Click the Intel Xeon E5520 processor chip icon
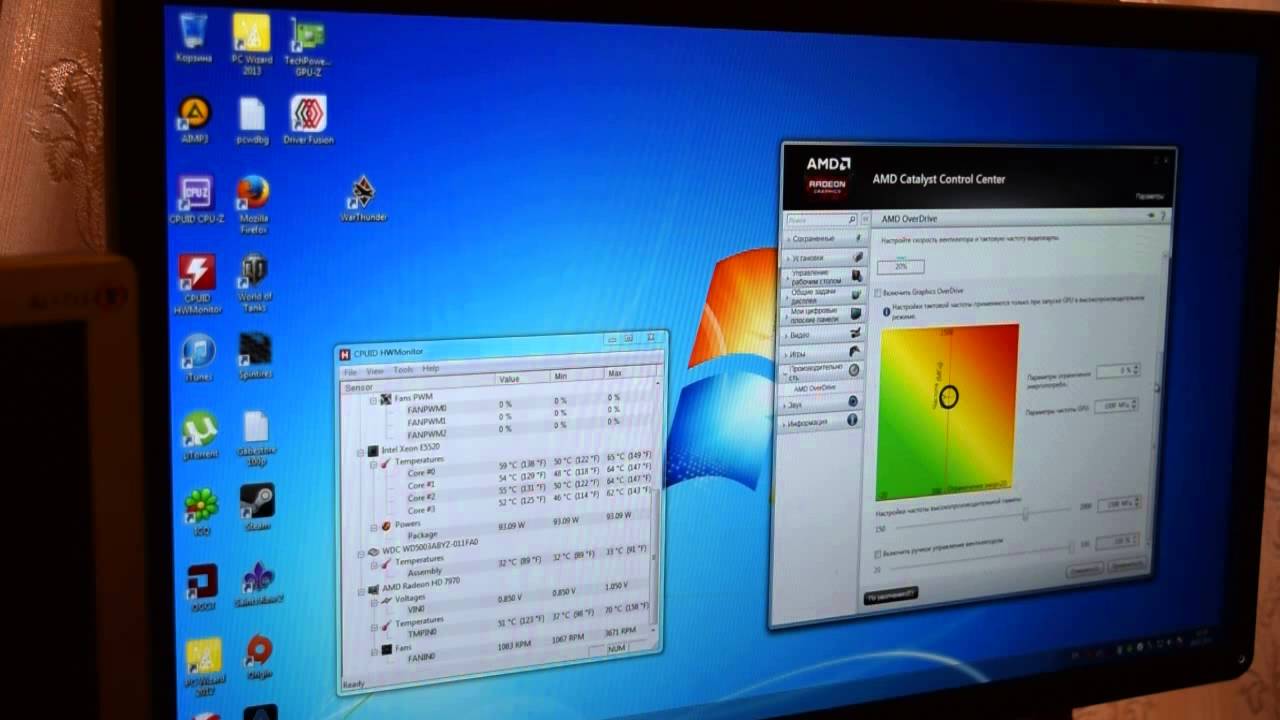1280x720 pixels. coord(372,451)
